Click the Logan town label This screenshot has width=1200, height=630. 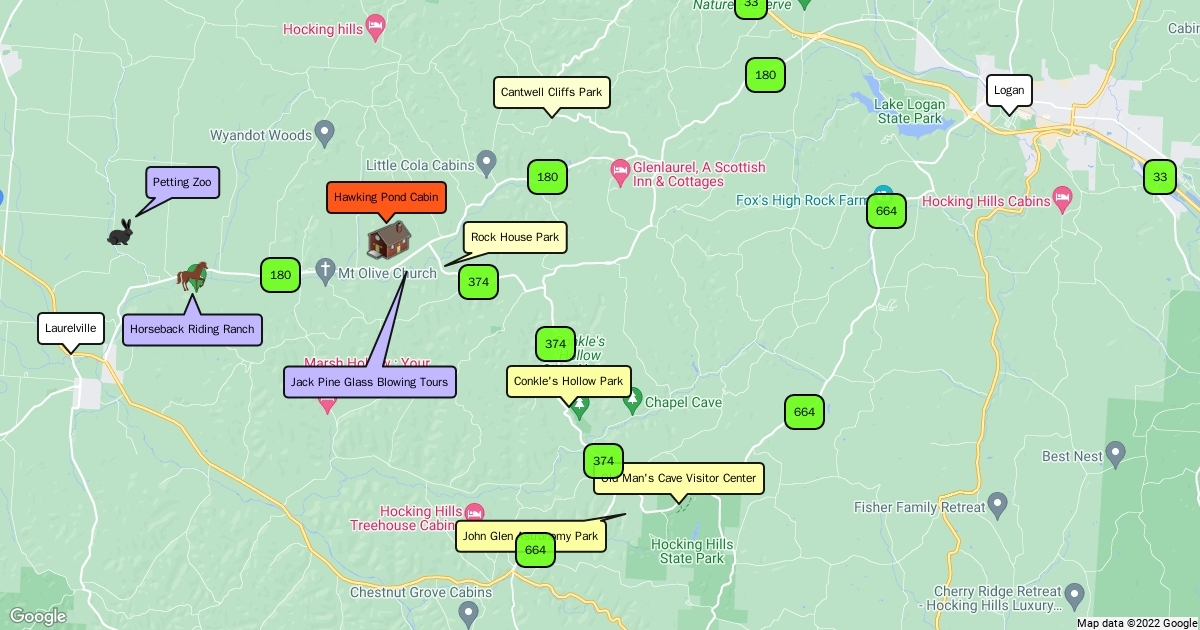tap(1009, 90)
